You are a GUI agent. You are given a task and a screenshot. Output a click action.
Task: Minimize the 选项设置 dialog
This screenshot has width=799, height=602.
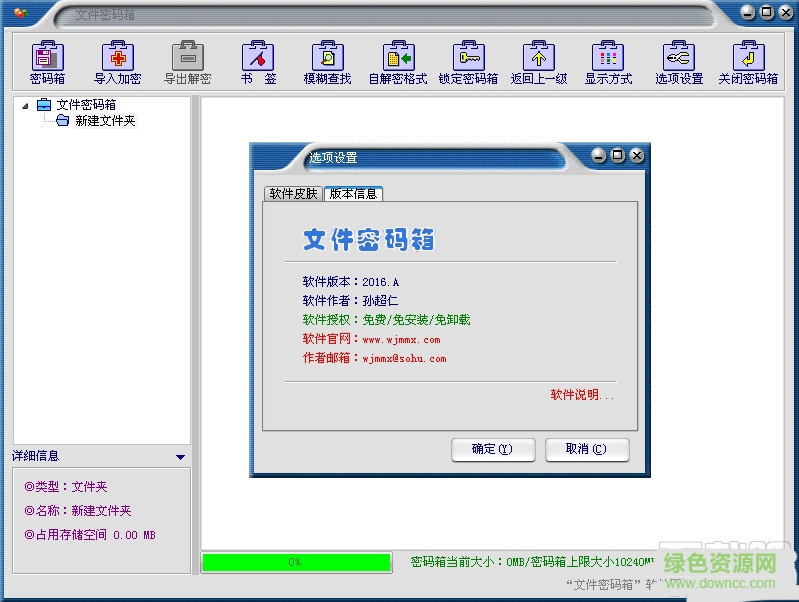tap(599, 155)
